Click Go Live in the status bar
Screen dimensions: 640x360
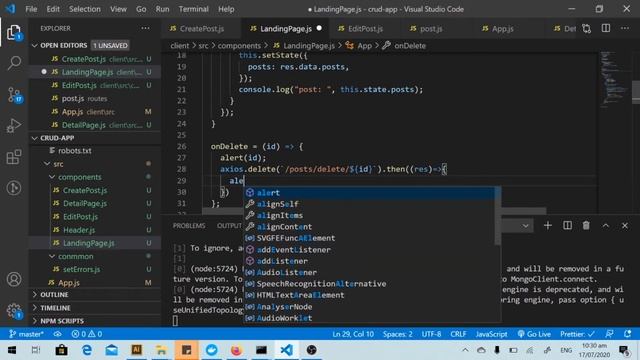534,334
